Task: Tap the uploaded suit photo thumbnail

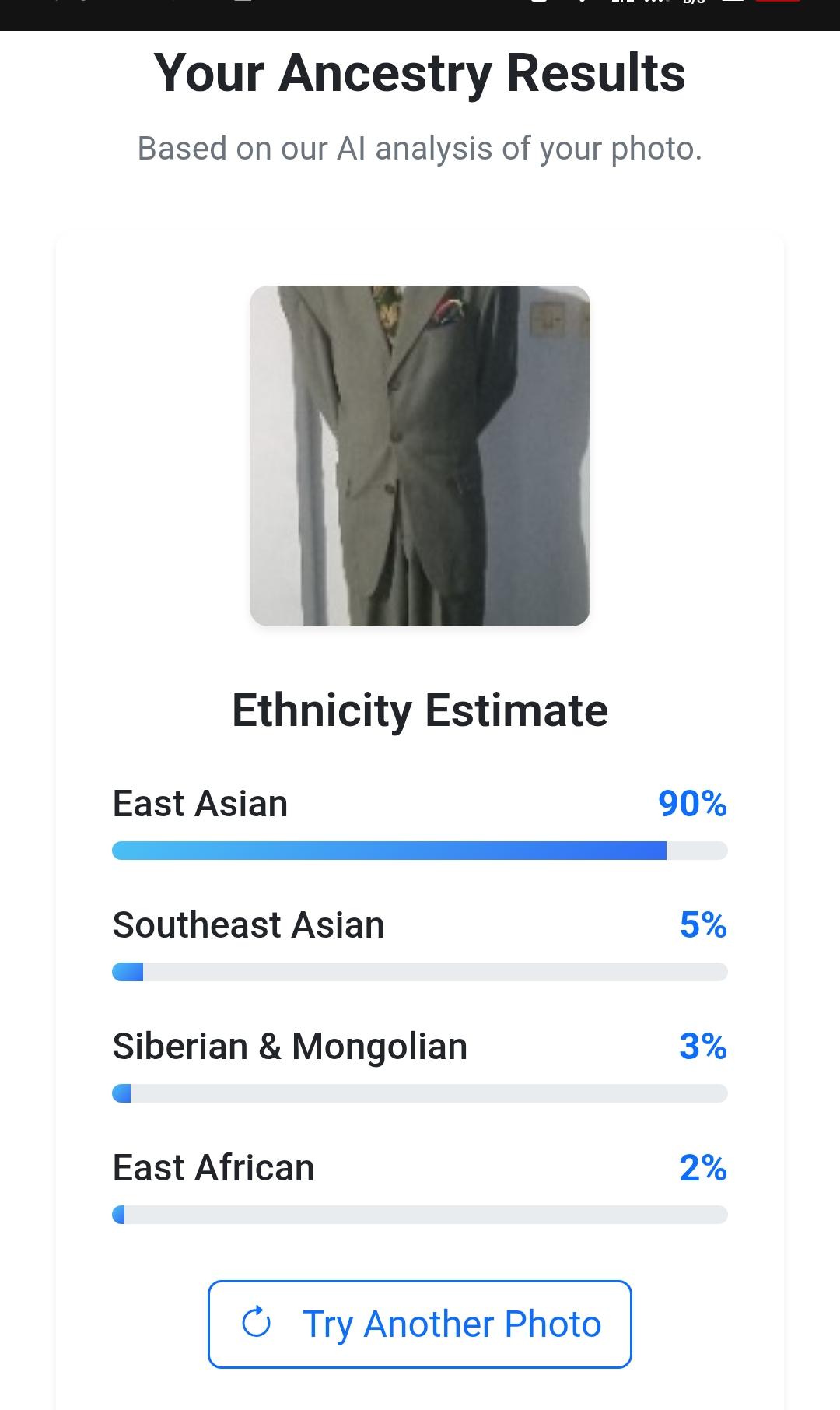Action: (x=420, y=456)
